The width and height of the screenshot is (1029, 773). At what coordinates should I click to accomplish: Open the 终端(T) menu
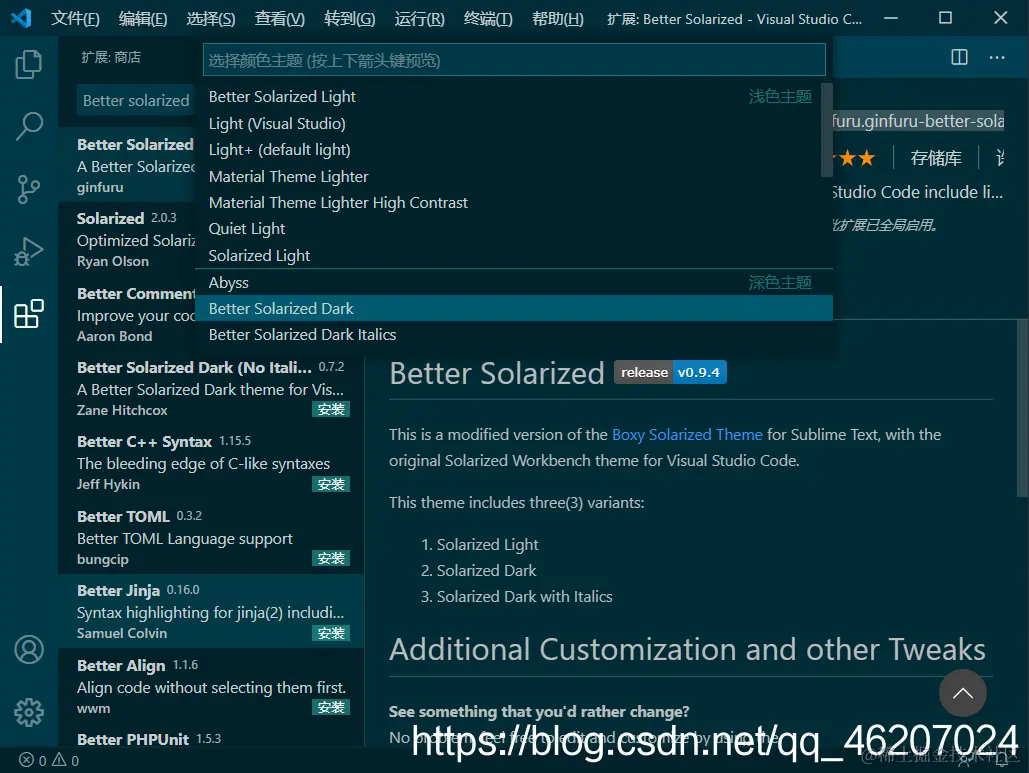pyautogui.click(x=488, y=18)
